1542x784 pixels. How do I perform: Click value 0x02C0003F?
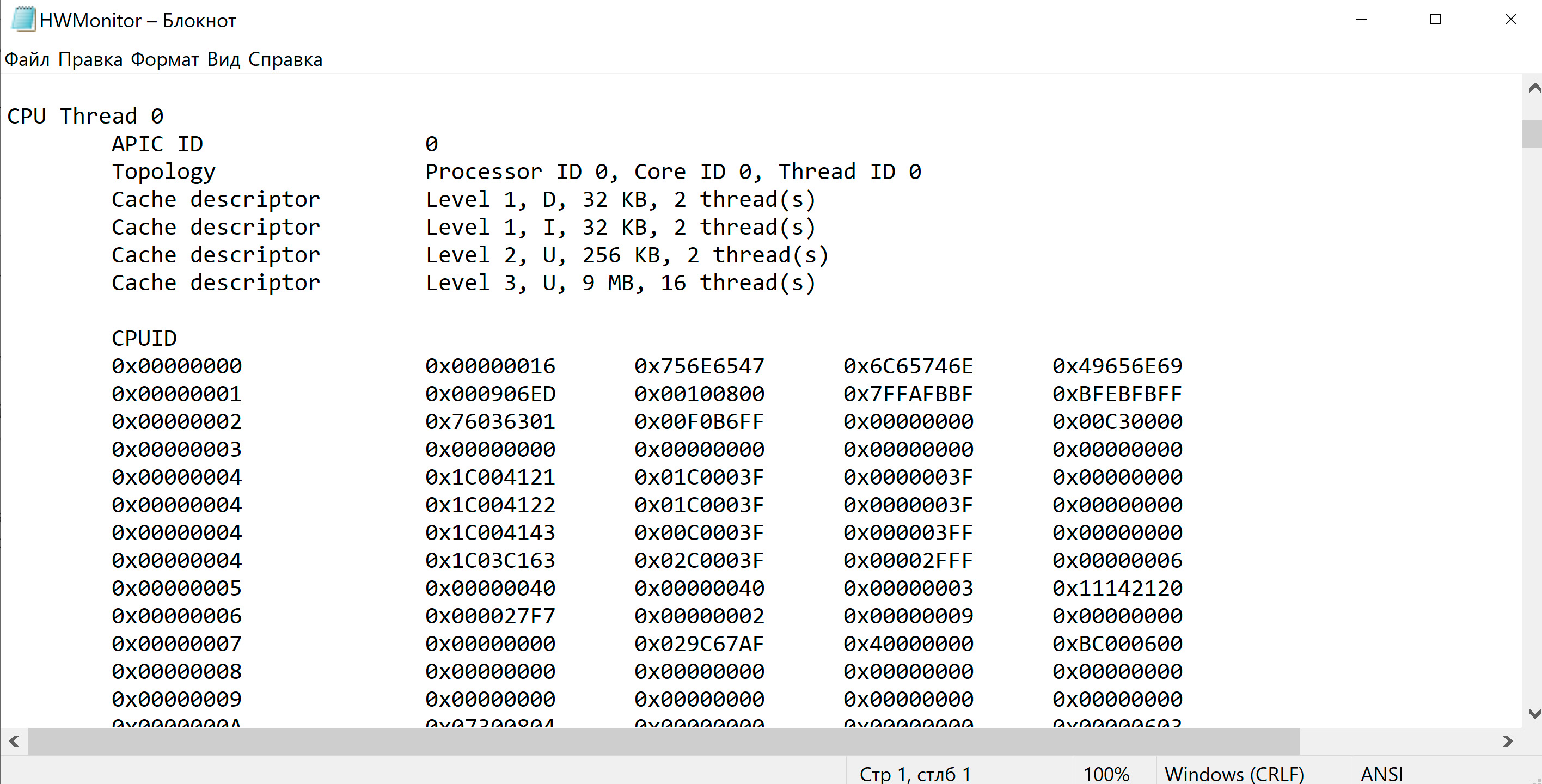tap(699, 561)
